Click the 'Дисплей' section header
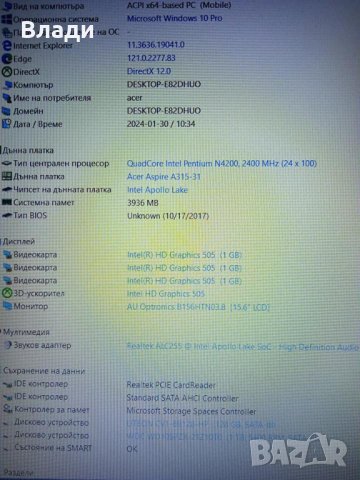Image resolution: width=360 pixels, height=480 pixels. (19, 241)
